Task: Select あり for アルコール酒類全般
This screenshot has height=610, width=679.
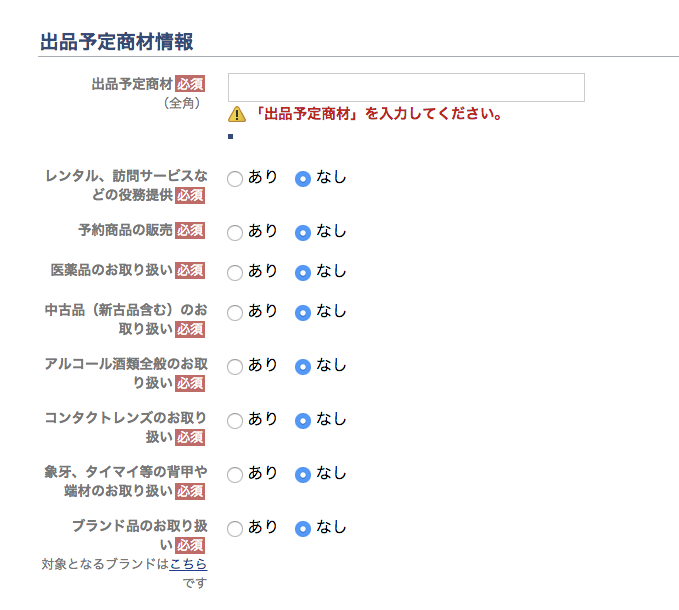Action: [x=235, y=367]
